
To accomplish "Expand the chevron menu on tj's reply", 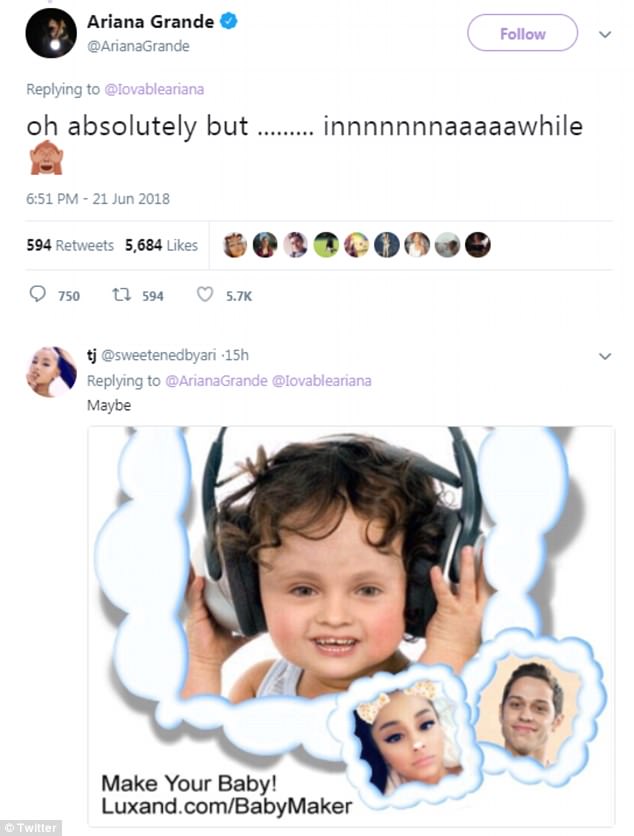I will point(605,356).
